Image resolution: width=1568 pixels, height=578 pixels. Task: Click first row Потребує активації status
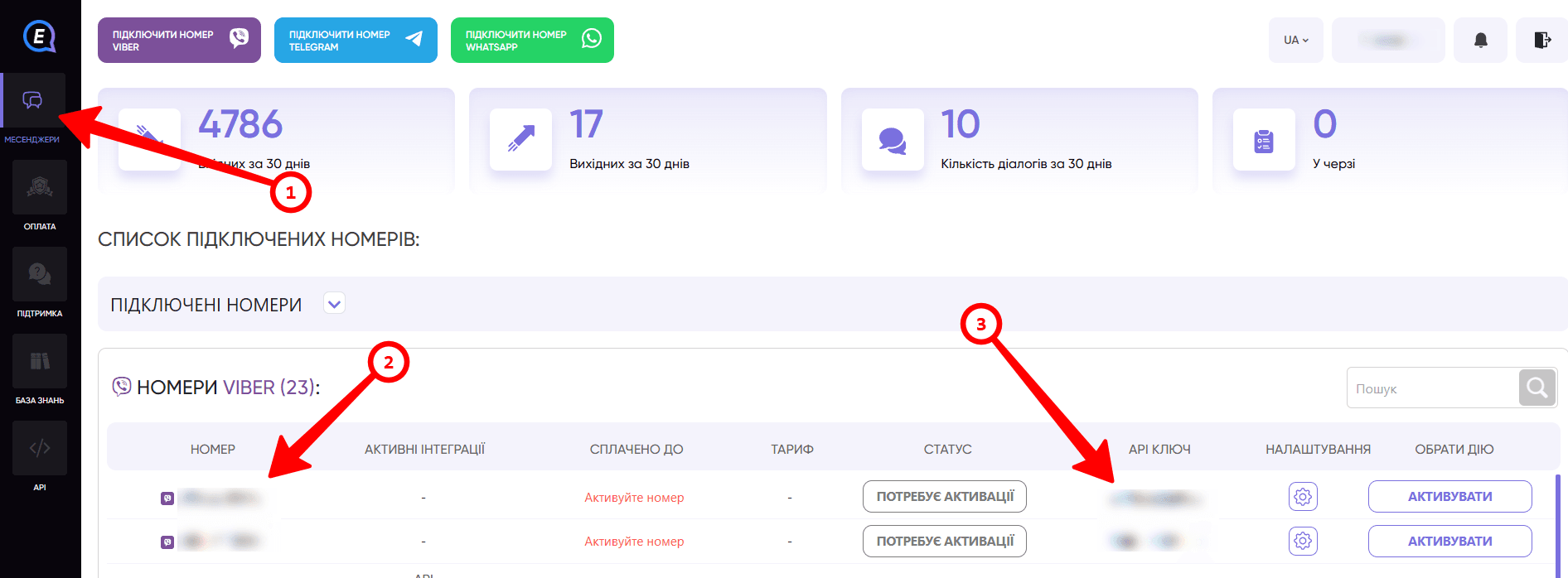tap(945, 497)
